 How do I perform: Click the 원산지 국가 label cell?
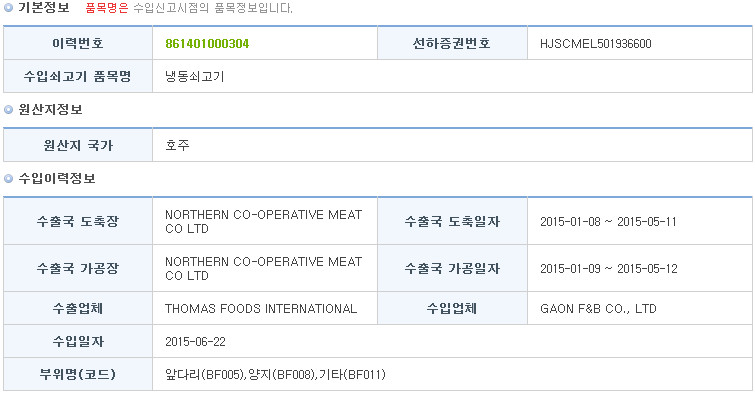pos(78,145)
